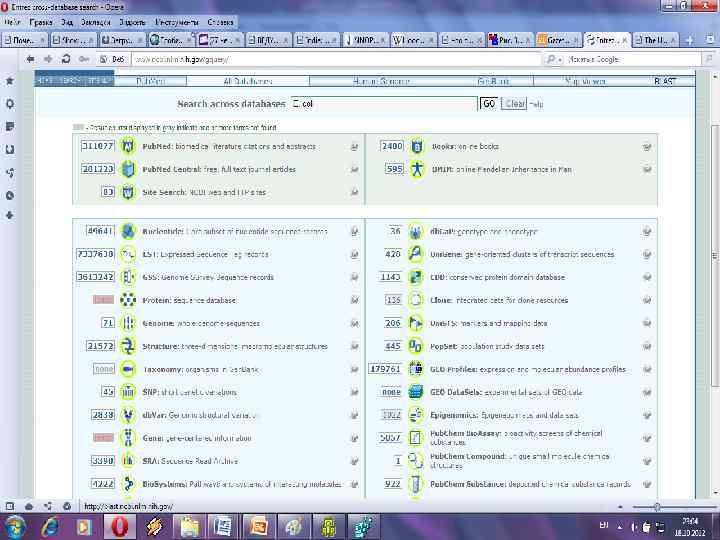Open the SRA database icon
Screen dimensions: 720x540
pyautogui.click(x=128, y=461)
